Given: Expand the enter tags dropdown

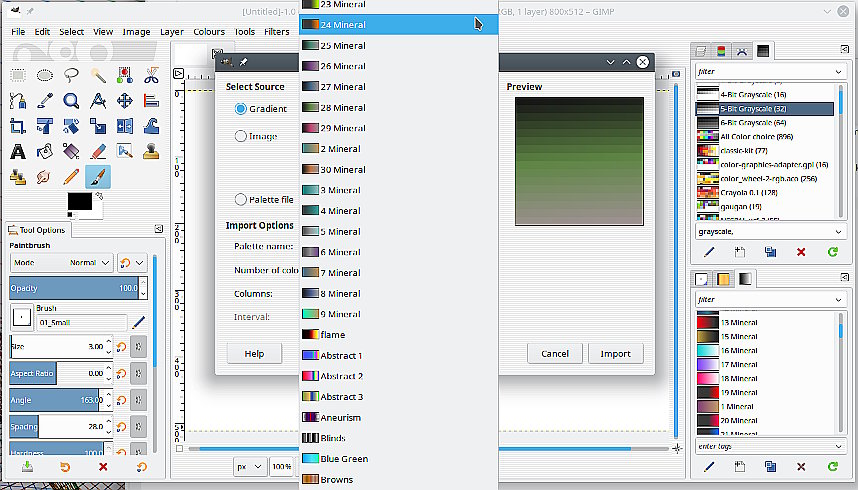Looking at the screenshot, I should click(838, 446).
